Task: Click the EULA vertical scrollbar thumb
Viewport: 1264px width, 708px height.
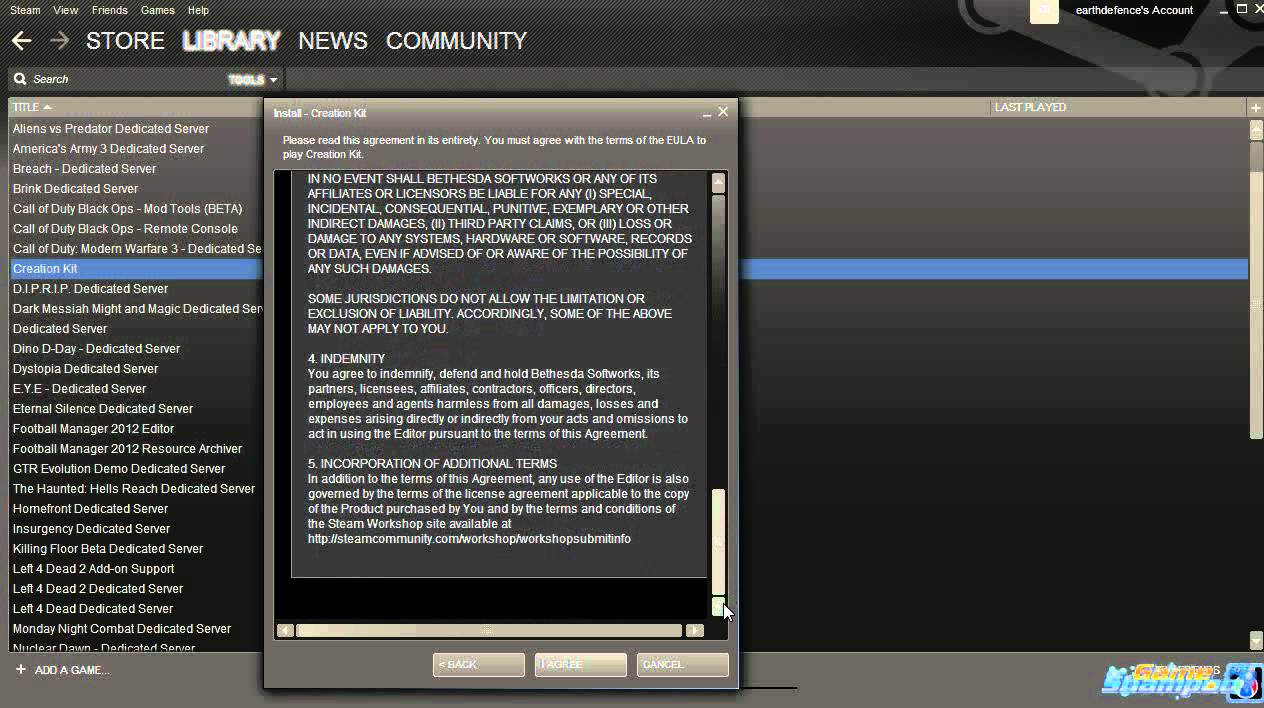Action: (718, 540)
